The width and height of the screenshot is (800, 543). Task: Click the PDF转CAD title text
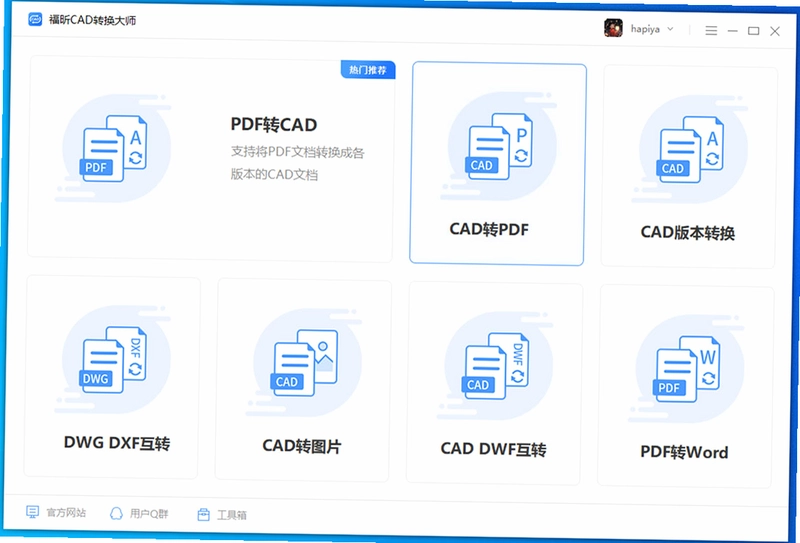click(274, 125)
